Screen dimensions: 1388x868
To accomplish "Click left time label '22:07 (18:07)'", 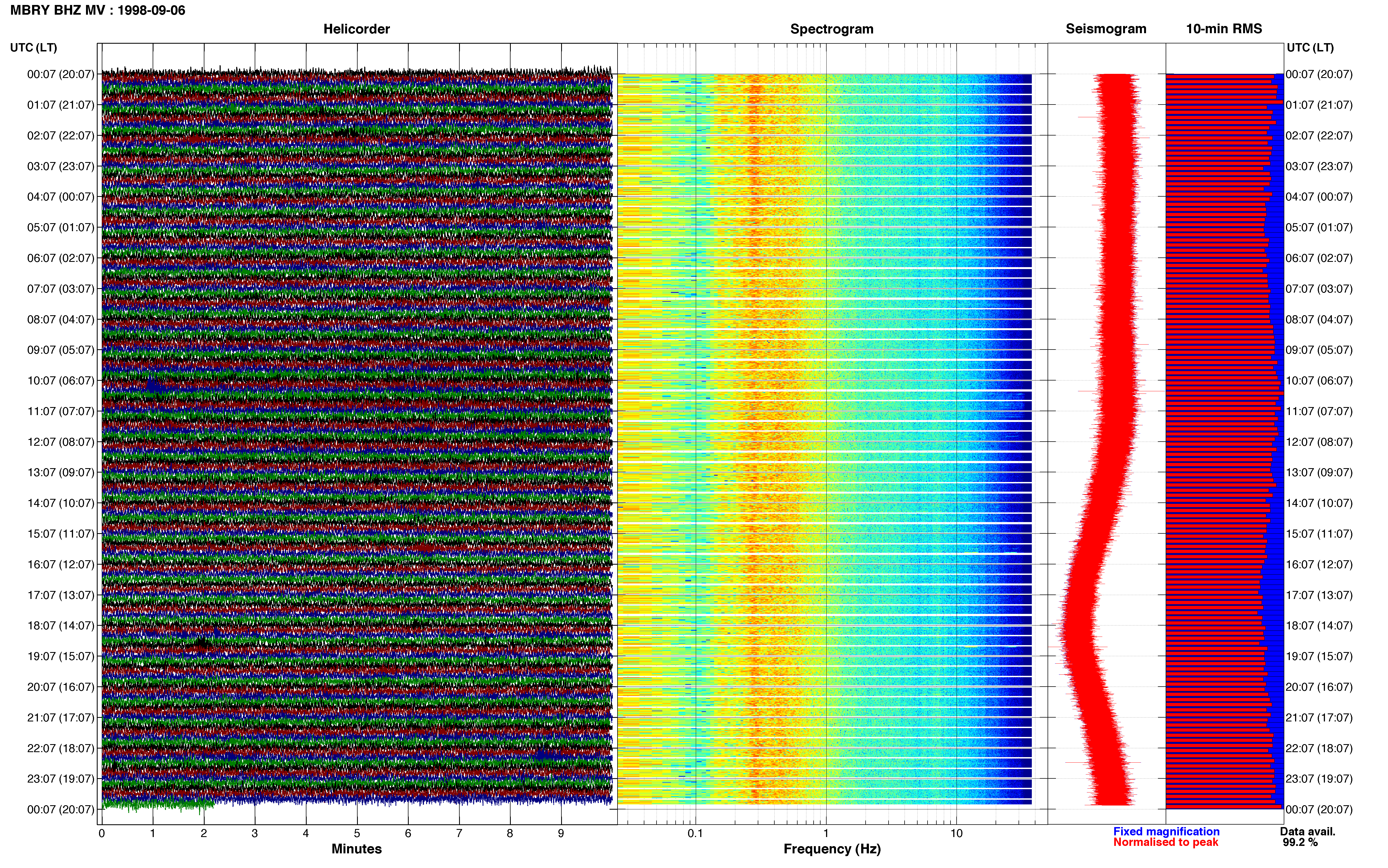I will point(60,748).
